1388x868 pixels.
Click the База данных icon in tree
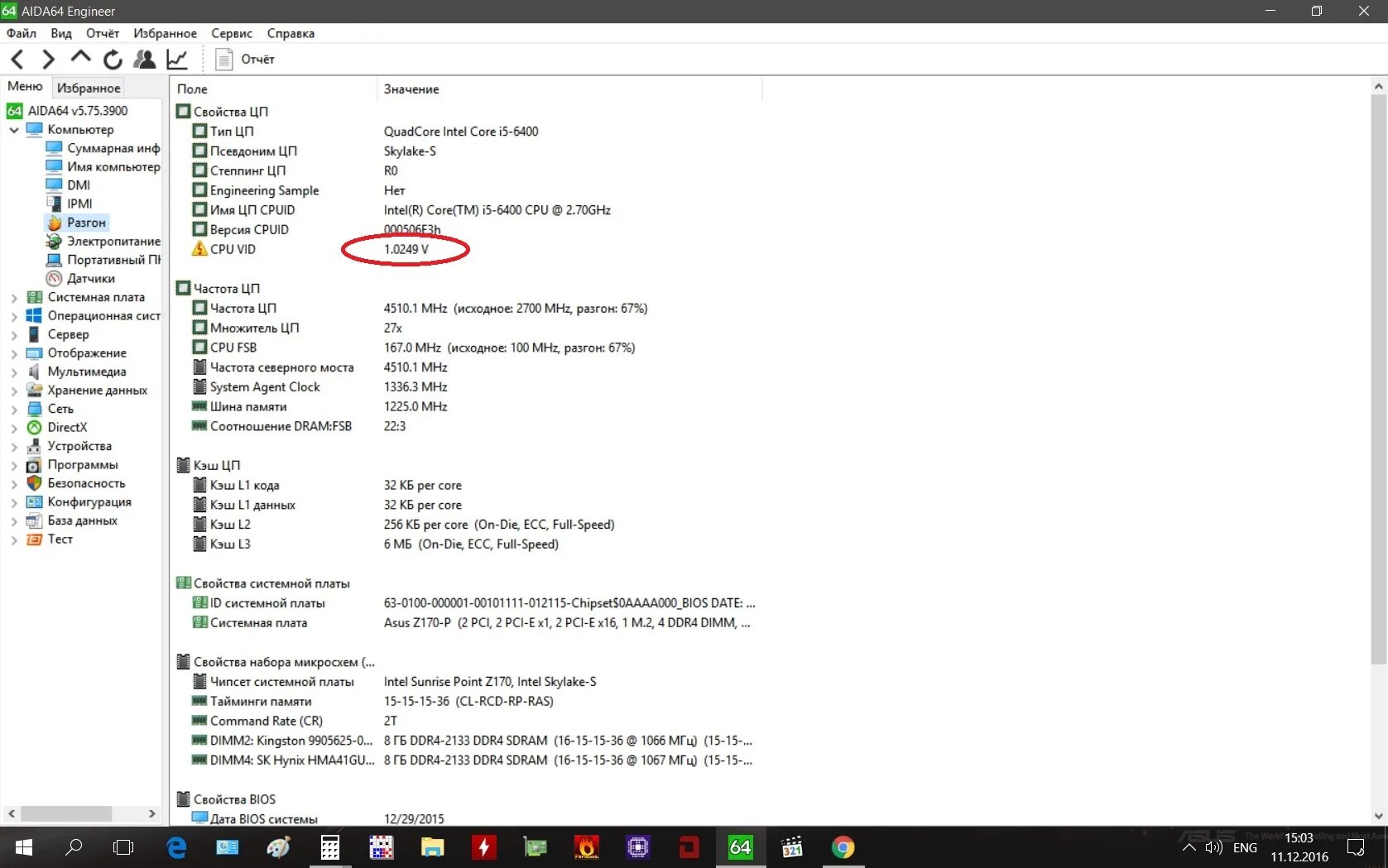point(34,520)
